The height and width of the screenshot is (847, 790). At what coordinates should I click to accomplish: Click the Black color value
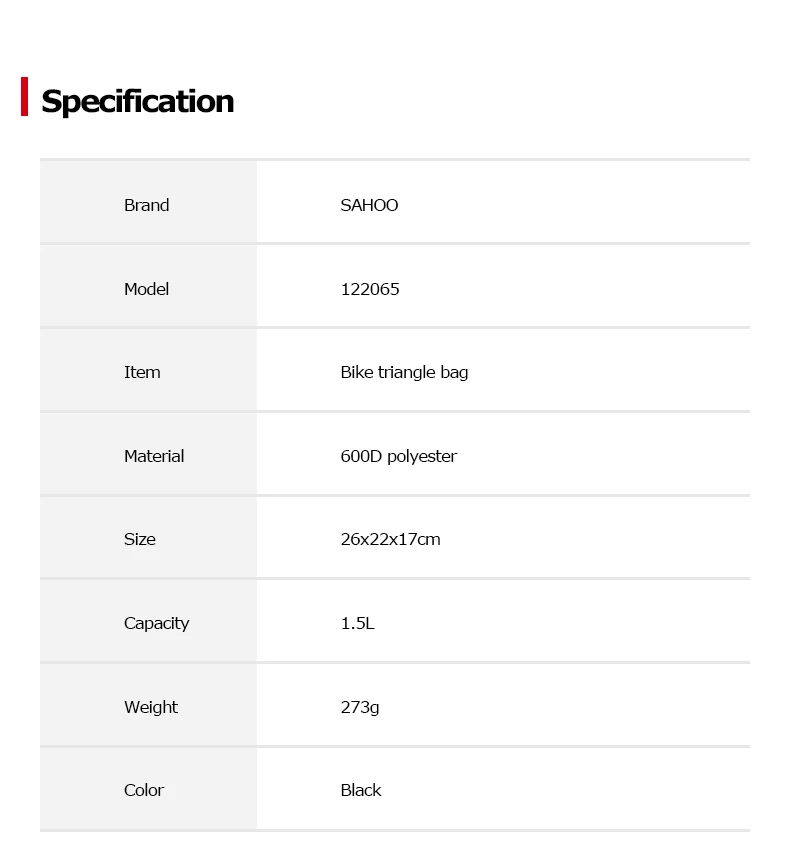point(361,790)
